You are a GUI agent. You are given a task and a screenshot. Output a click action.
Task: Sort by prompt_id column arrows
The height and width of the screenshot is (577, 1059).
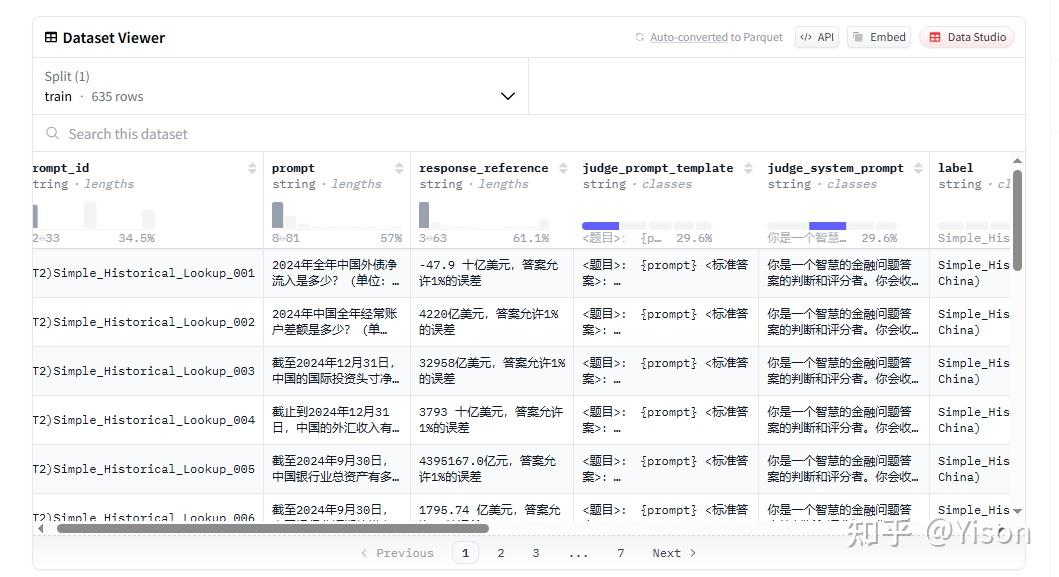(x=252, y=168)
